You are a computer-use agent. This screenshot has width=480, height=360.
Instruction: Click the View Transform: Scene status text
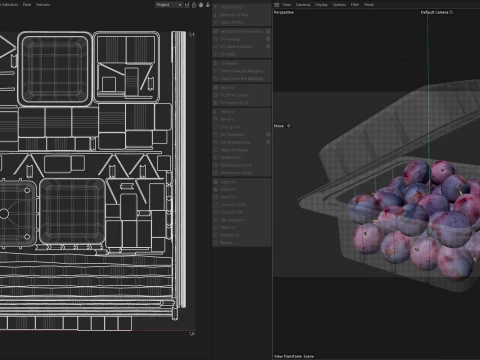(x=294, y=356)
